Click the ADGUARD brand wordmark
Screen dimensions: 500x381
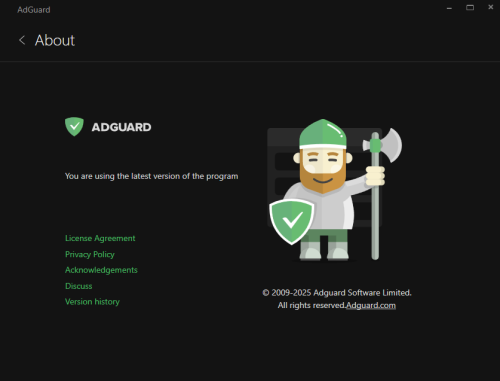[x=121, y=127]
